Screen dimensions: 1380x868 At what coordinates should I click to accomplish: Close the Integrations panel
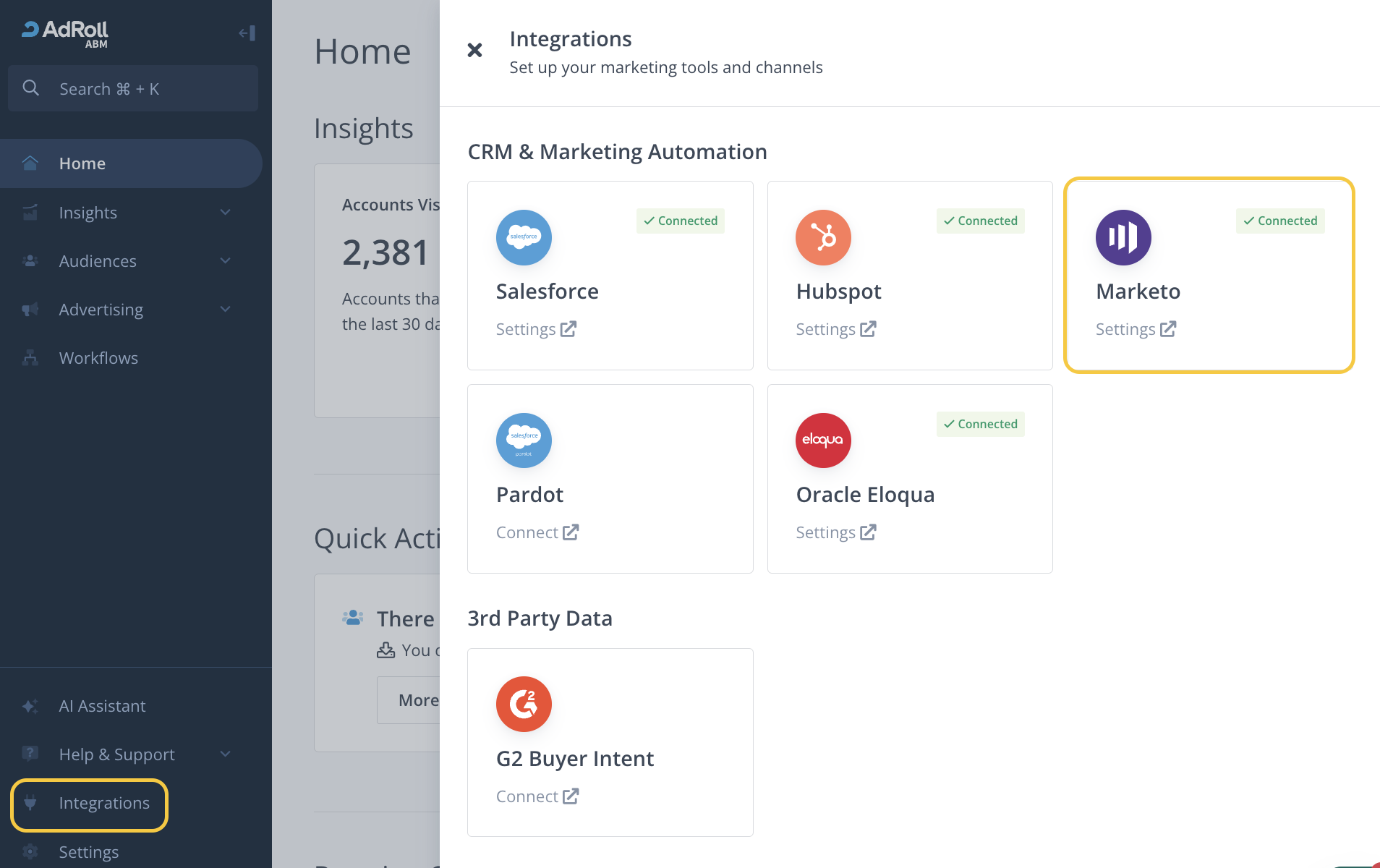(x=474, y=50)
